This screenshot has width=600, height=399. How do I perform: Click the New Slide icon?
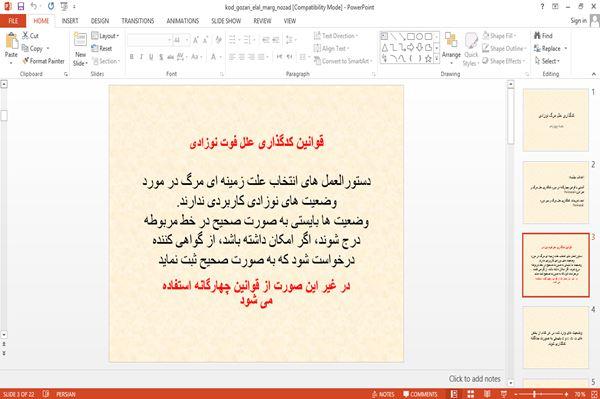coord(80,40)
